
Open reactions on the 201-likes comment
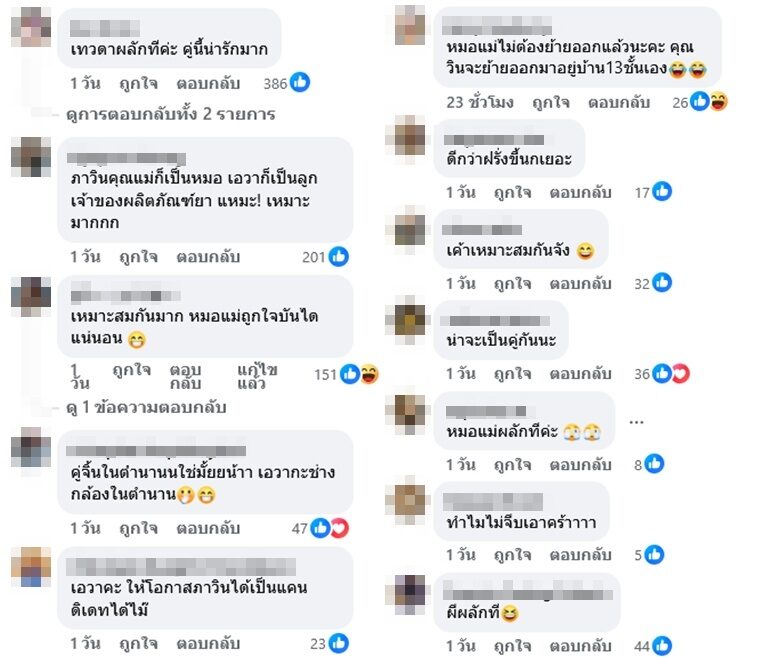pyautogui.click(x=338, y=256)
